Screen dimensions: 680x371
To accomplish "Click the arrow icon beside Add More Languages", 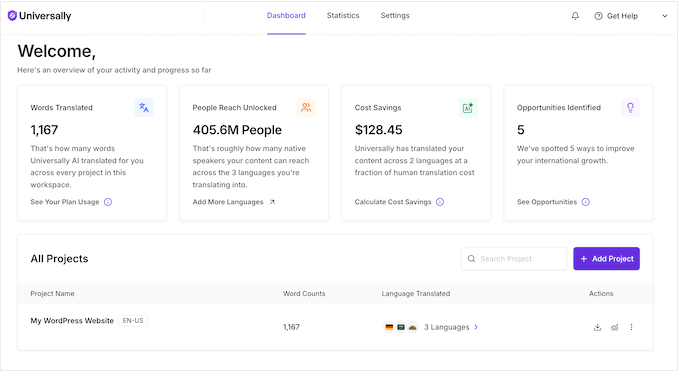I will pyautogui.click(x=272, y=202).
